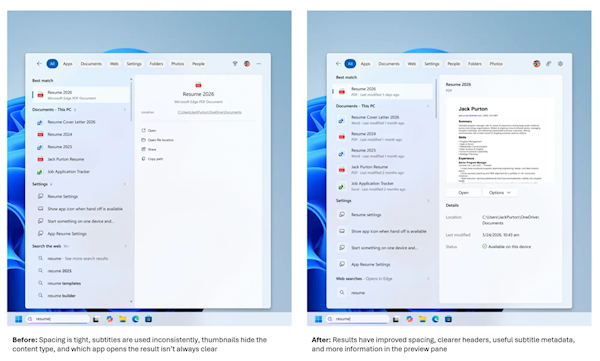Open Copilot on the right taskbar
Screen dimensions: 600x361
[x=409, y=319]
